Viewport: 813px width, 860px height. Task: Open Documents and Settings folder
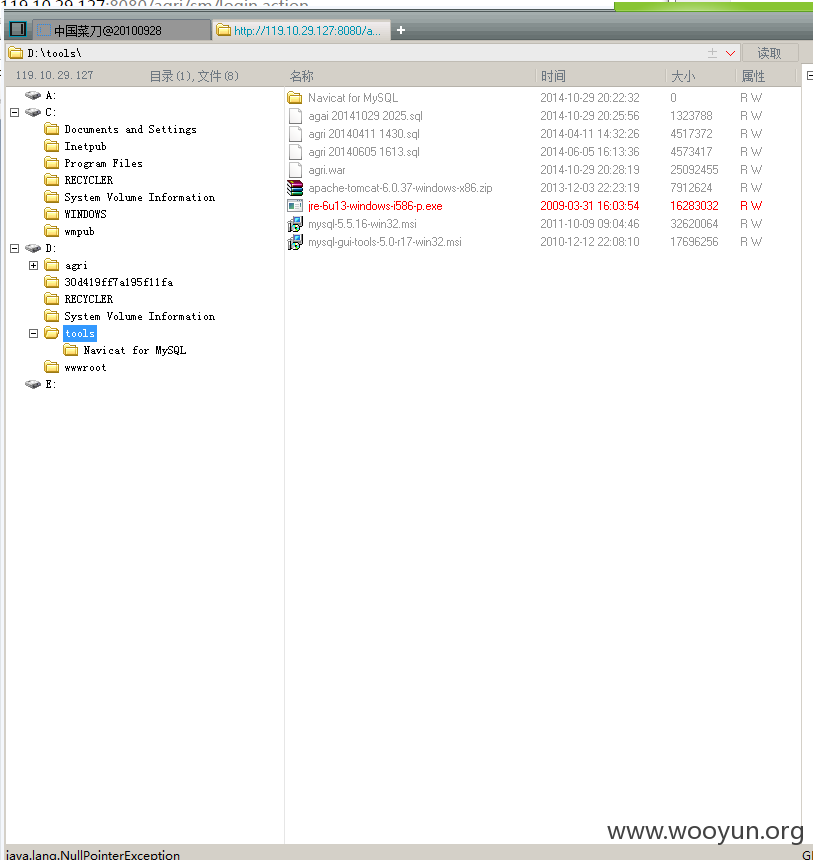click(x=130, y=129)
